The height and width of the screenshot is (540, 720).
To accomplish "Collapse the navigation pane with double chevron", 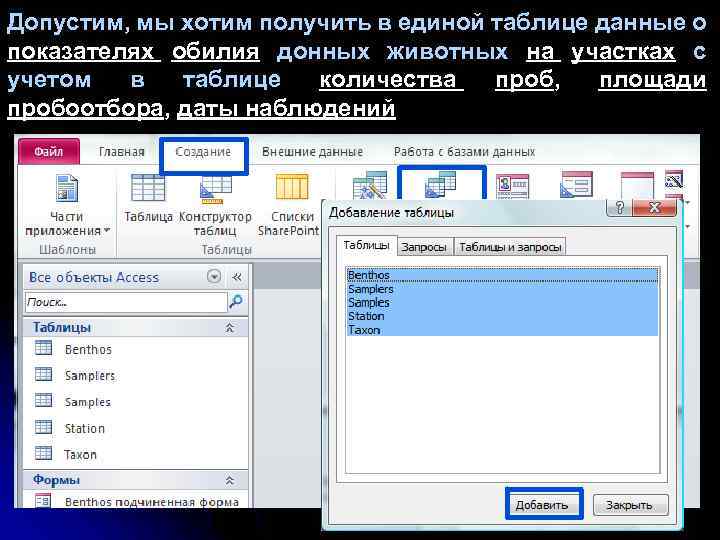I will point(237,277).
